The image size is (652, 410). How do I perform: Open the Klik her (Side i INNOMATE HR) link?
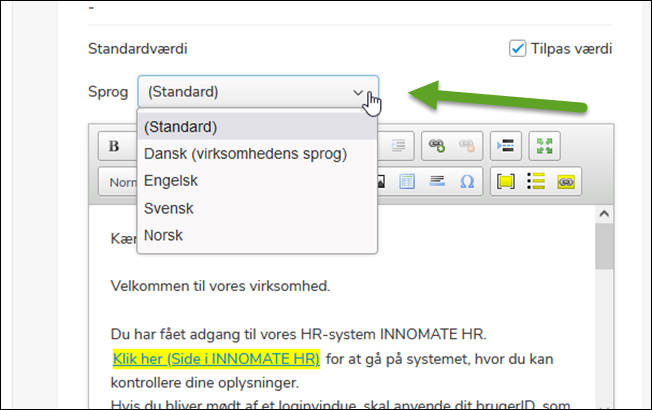[x=216, y=358]
